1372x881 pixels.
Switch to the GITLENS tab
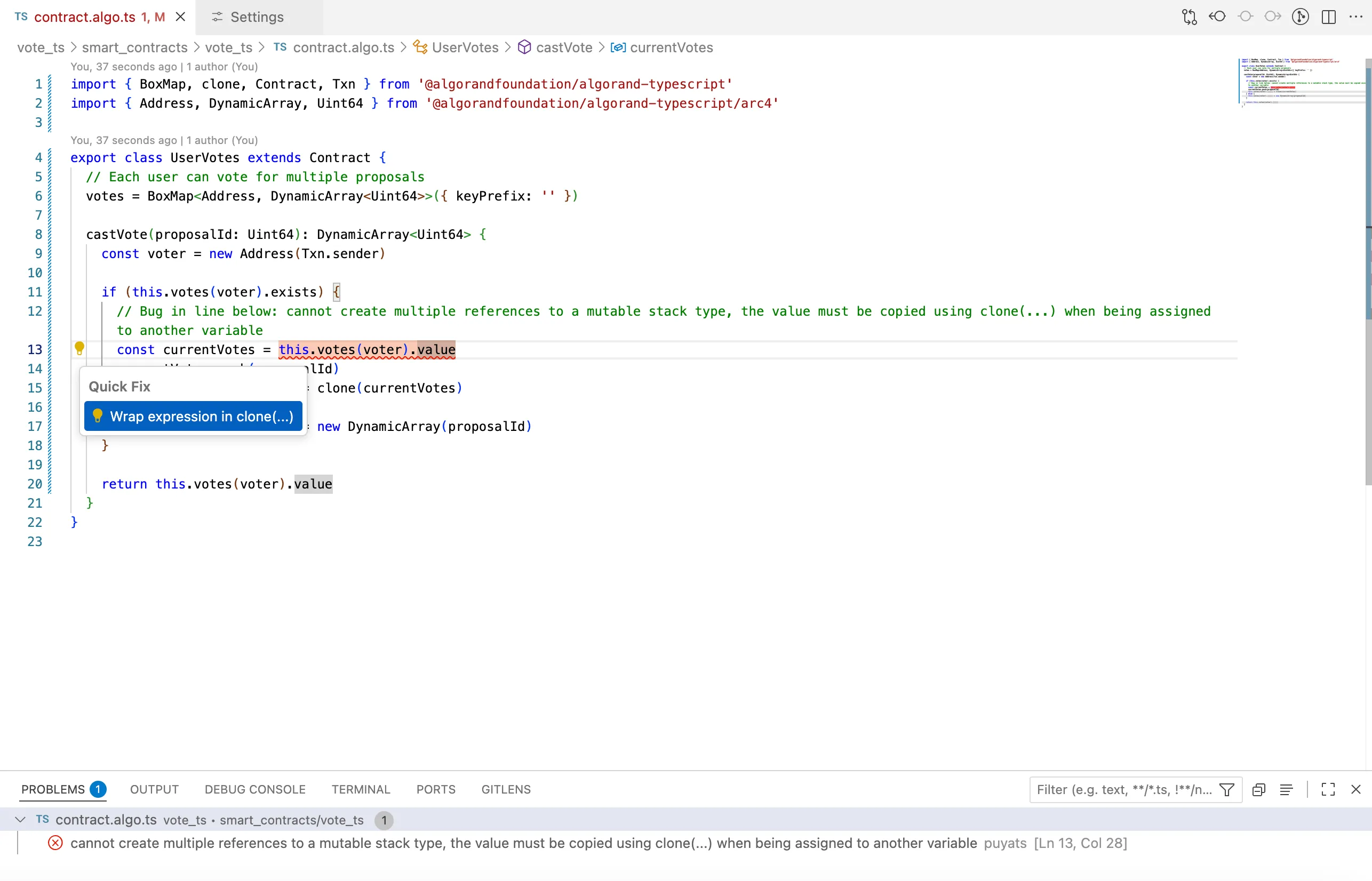point(505,789)
